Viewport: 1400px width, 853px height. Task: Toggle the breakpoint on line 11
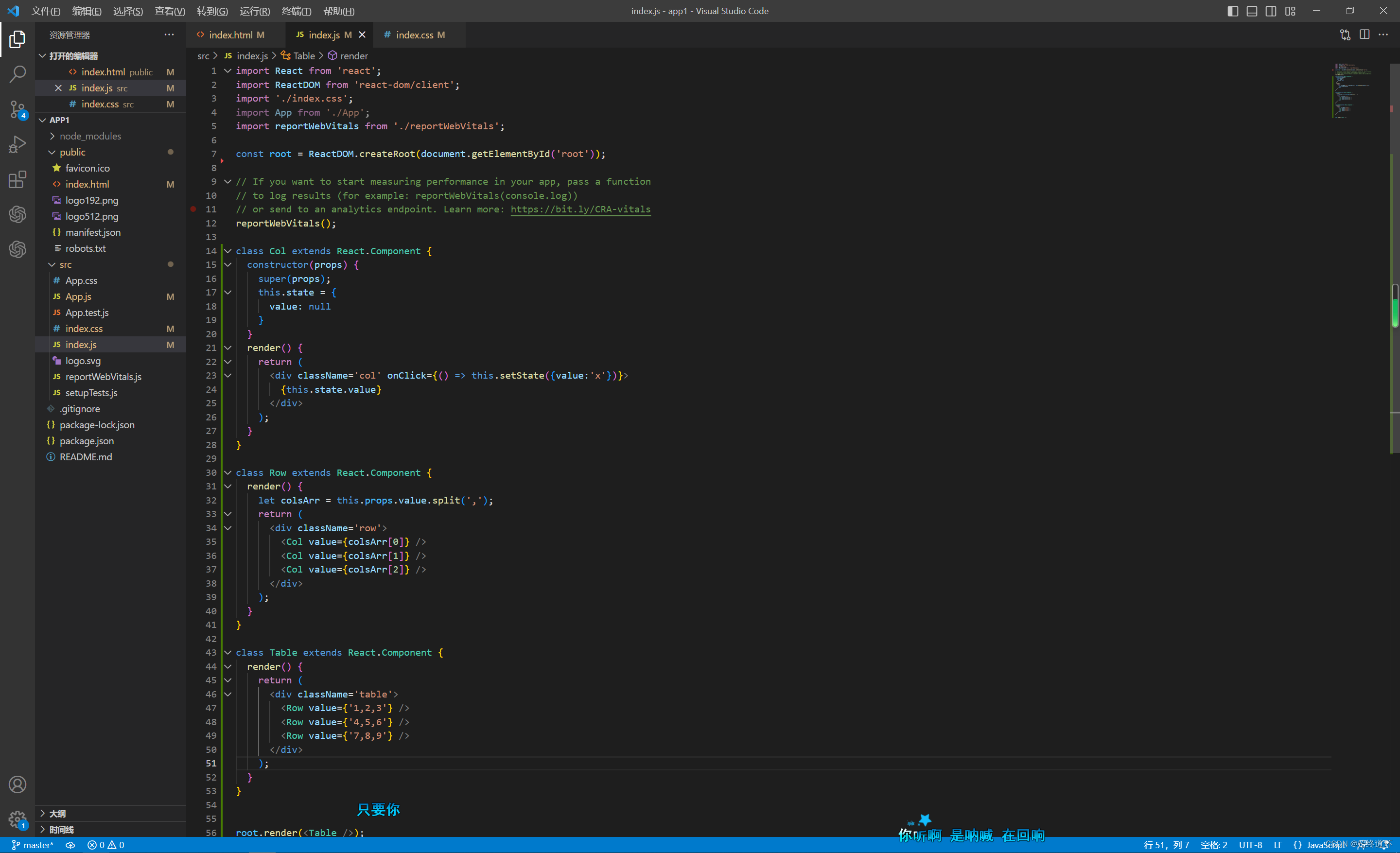coord(193,209)
